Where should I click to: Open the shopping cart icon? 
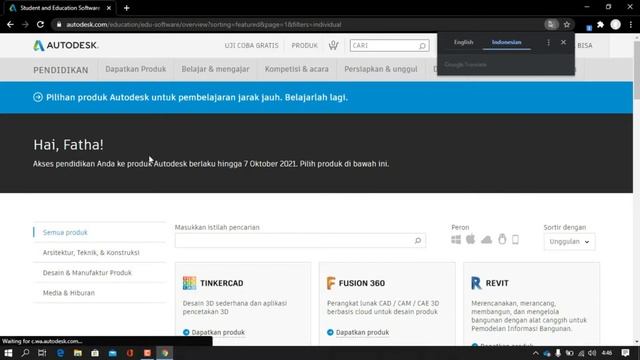(333, 45)
